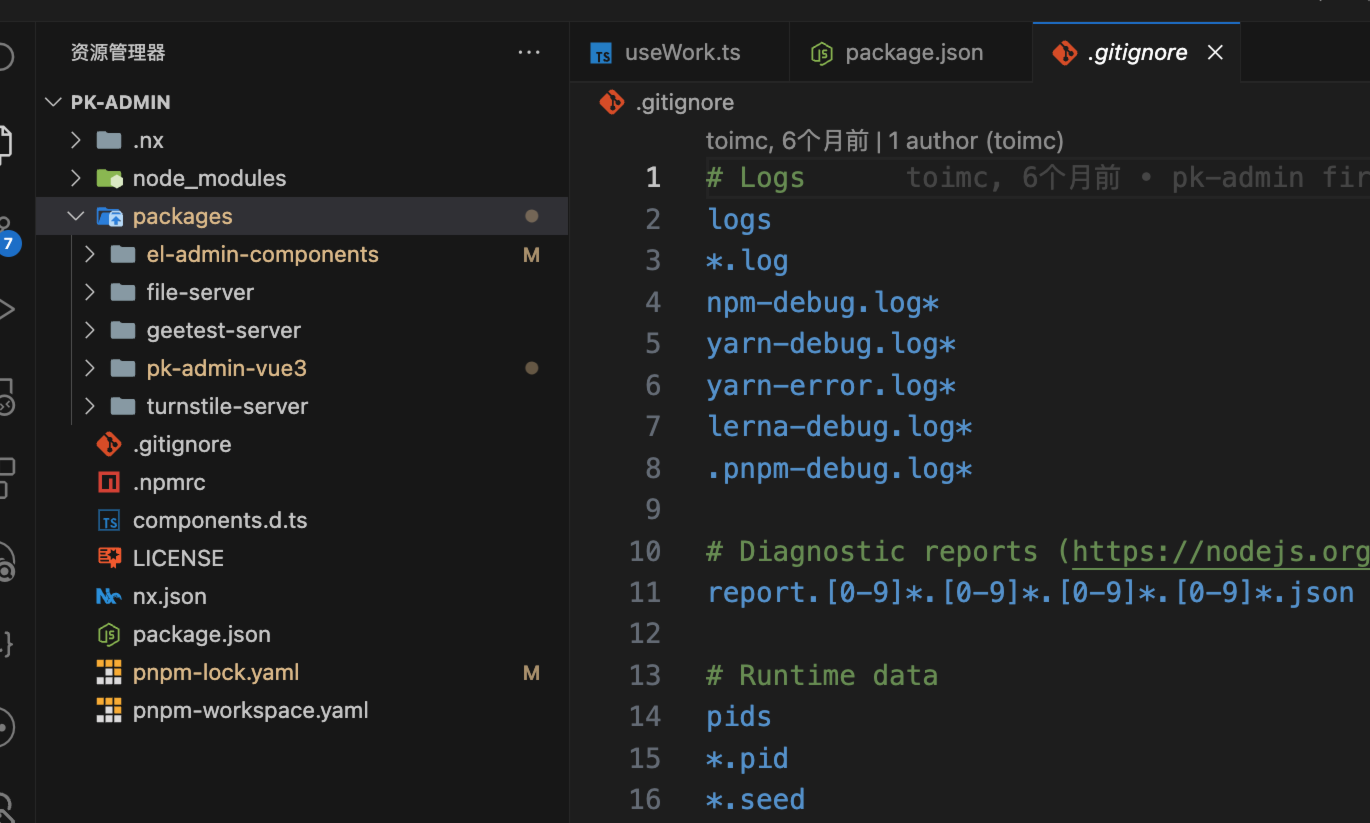Open nx.json from the file tree
Image resolution: width=1370 pixels, height=823 pixels.
coord(169,596)
